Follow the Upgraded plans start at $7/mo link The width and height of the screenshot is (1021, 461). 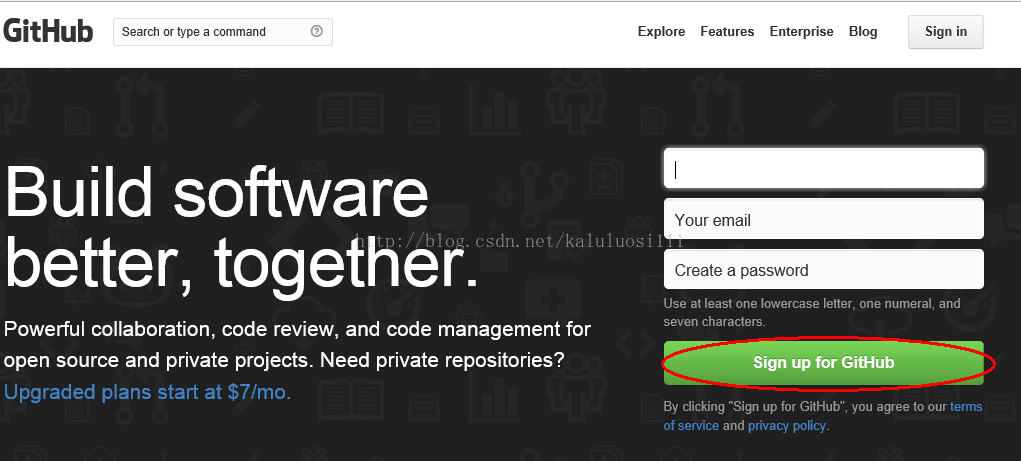click(147, 392)
